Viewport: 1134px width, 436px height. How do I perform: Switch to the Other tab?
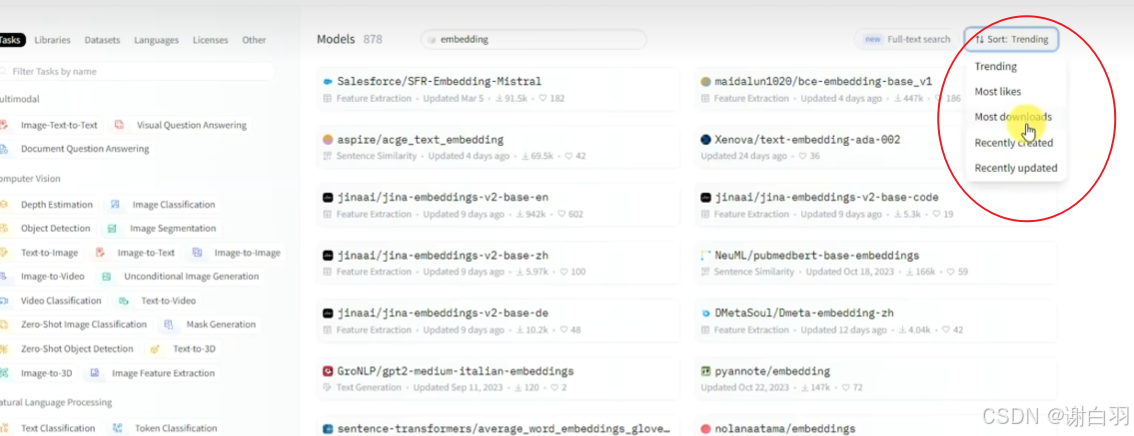click(254, 40)
